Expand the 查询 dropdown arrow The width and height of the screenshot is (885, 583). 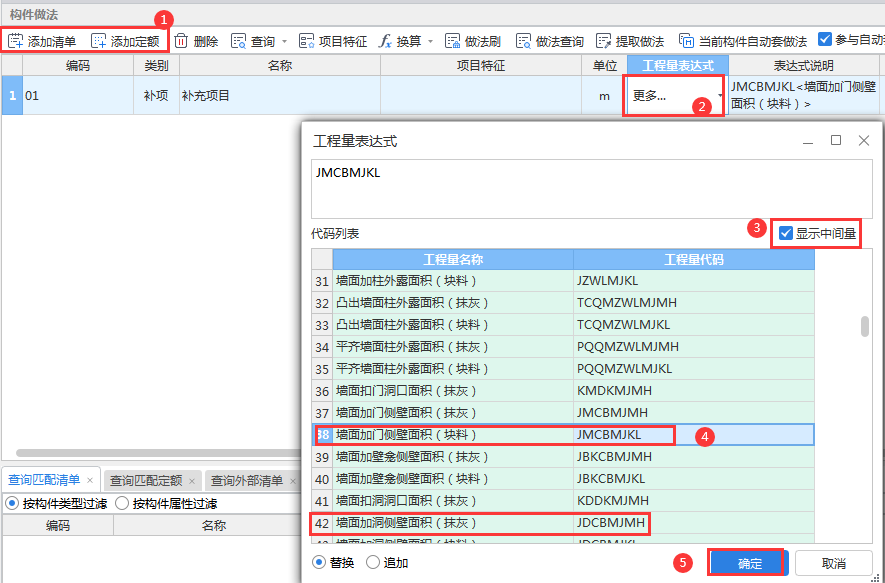(284, 41)
